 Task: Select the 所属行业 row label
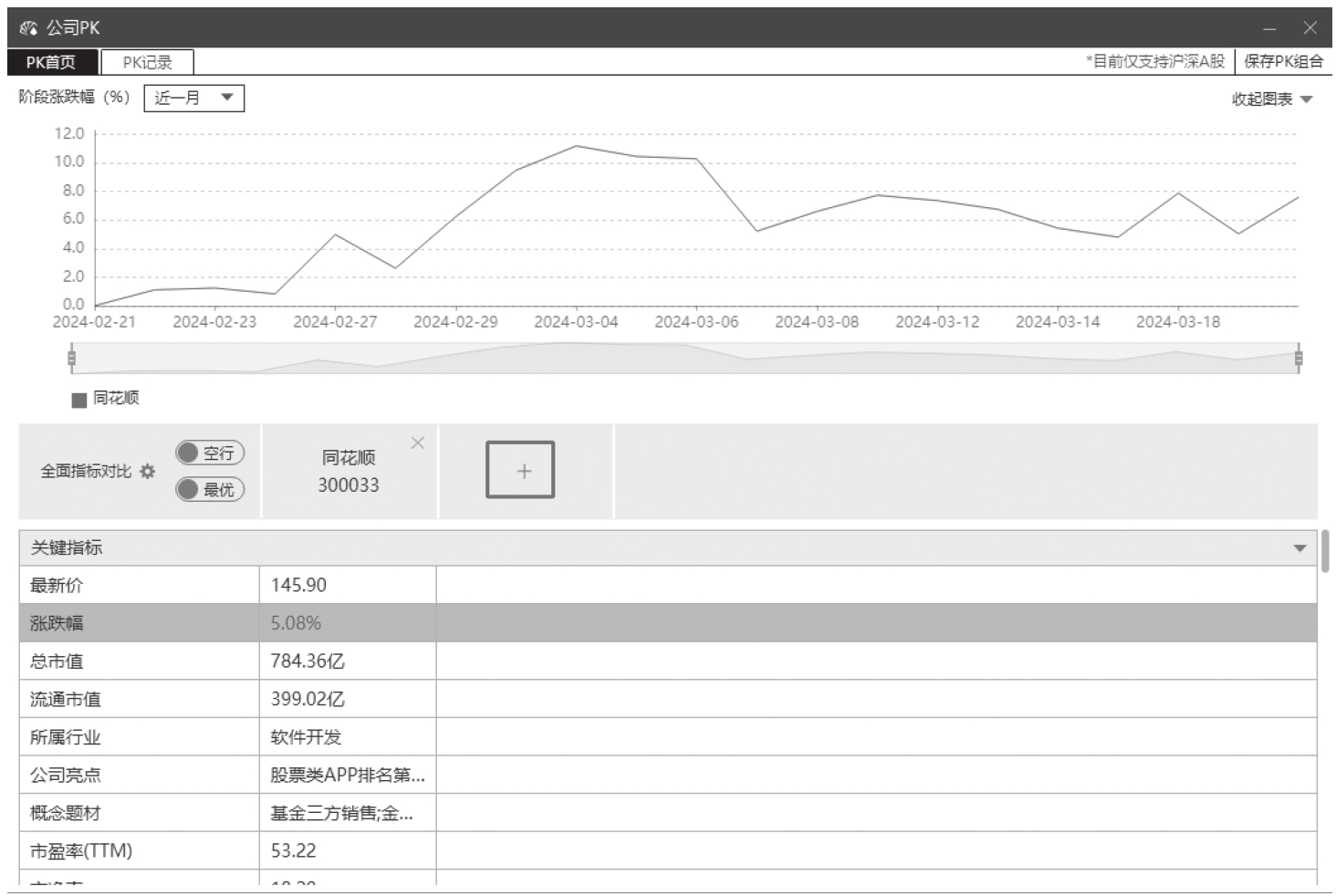click(x=66, y=737)
